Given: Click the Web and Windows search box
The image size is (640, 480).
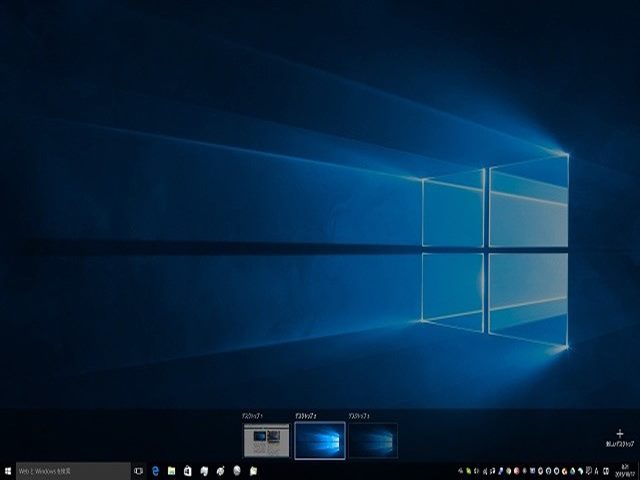Looking at the screenshot, I should (73, 471).
